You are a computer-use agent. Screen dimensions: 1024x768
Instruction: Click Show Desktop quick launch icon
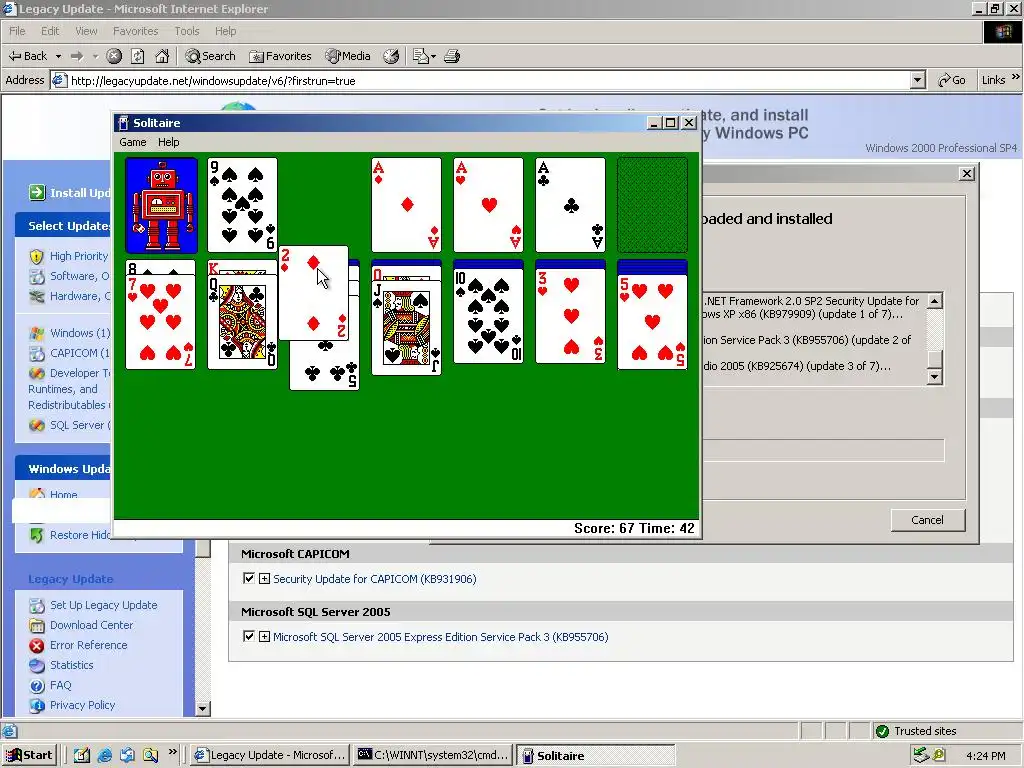82,756
